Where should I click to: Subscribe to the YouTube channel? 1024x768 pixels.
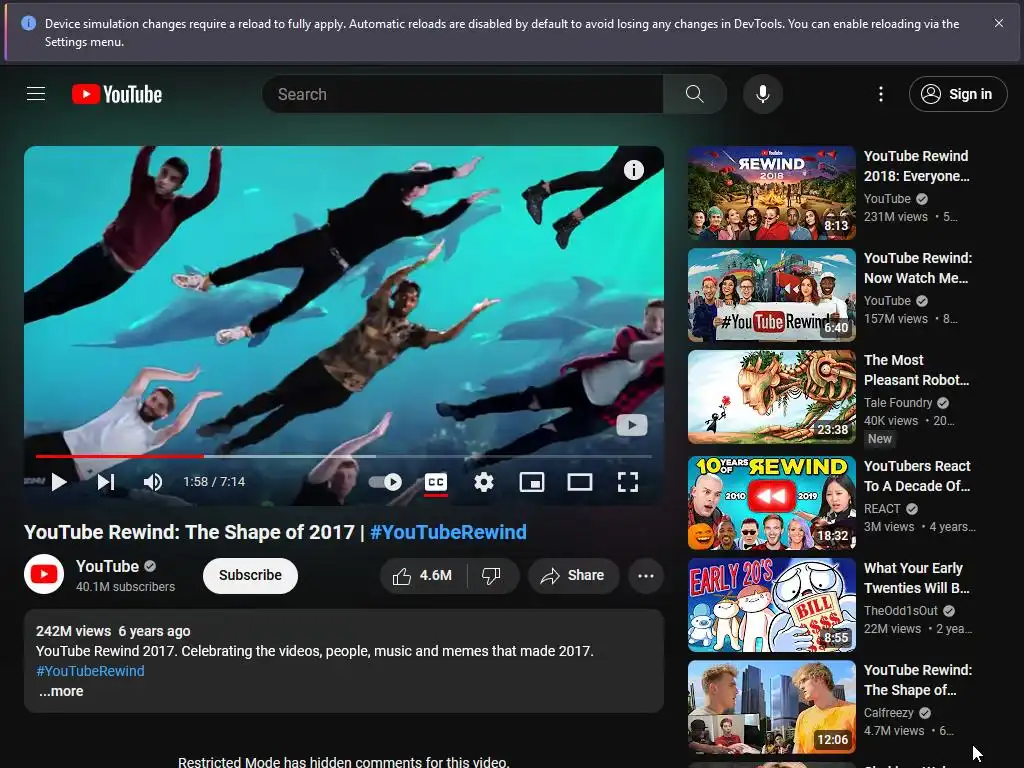pyautogui.click(x=250, y=575)
